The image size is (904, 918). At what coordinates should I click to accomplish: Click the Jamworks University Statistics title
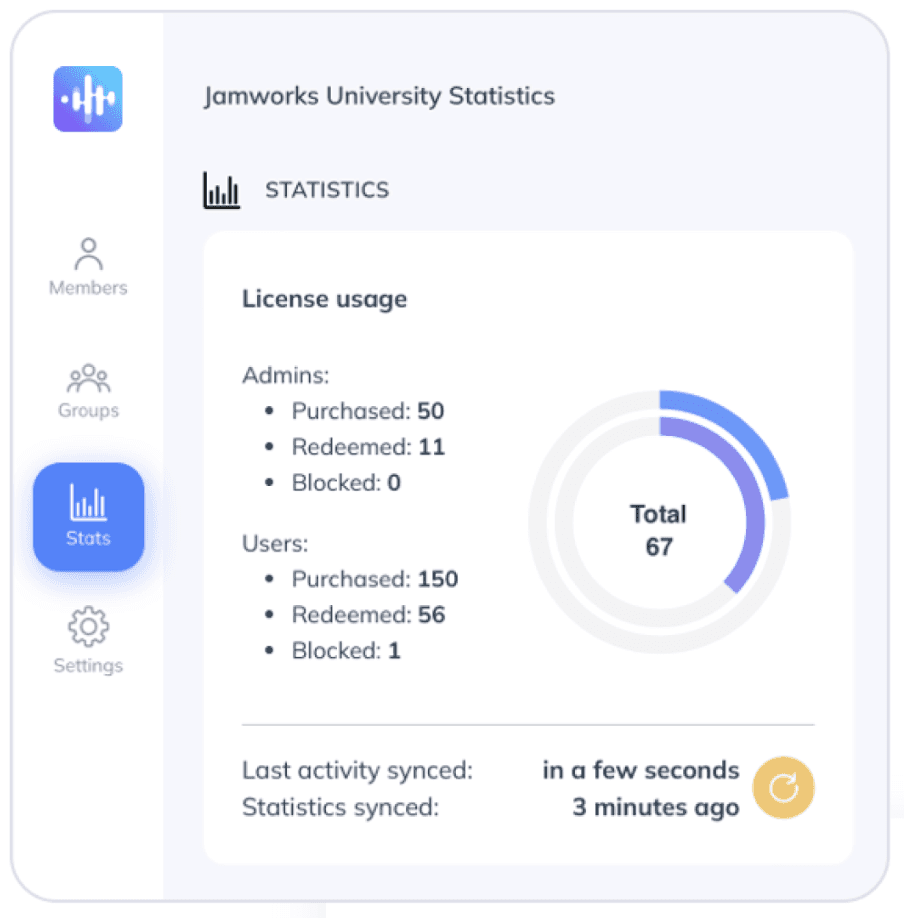click(379, 96)
